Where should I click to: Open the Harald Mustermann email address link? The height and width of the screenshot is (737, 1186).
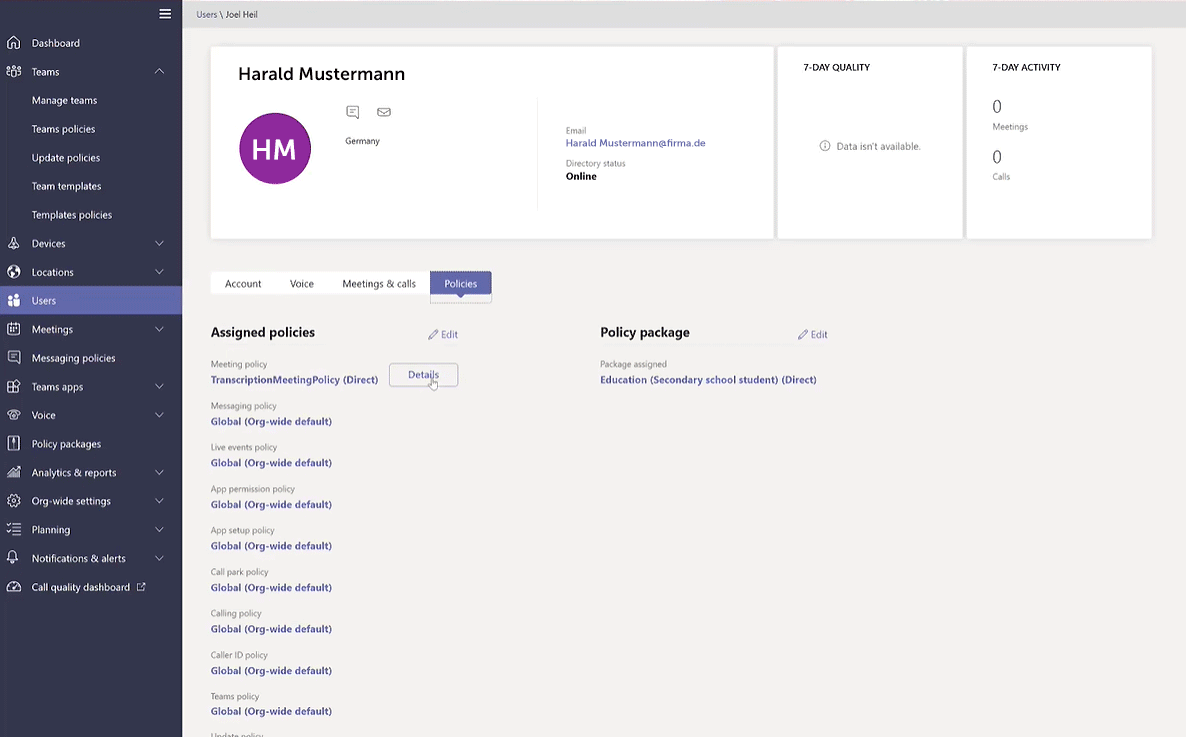coord(635,143)
